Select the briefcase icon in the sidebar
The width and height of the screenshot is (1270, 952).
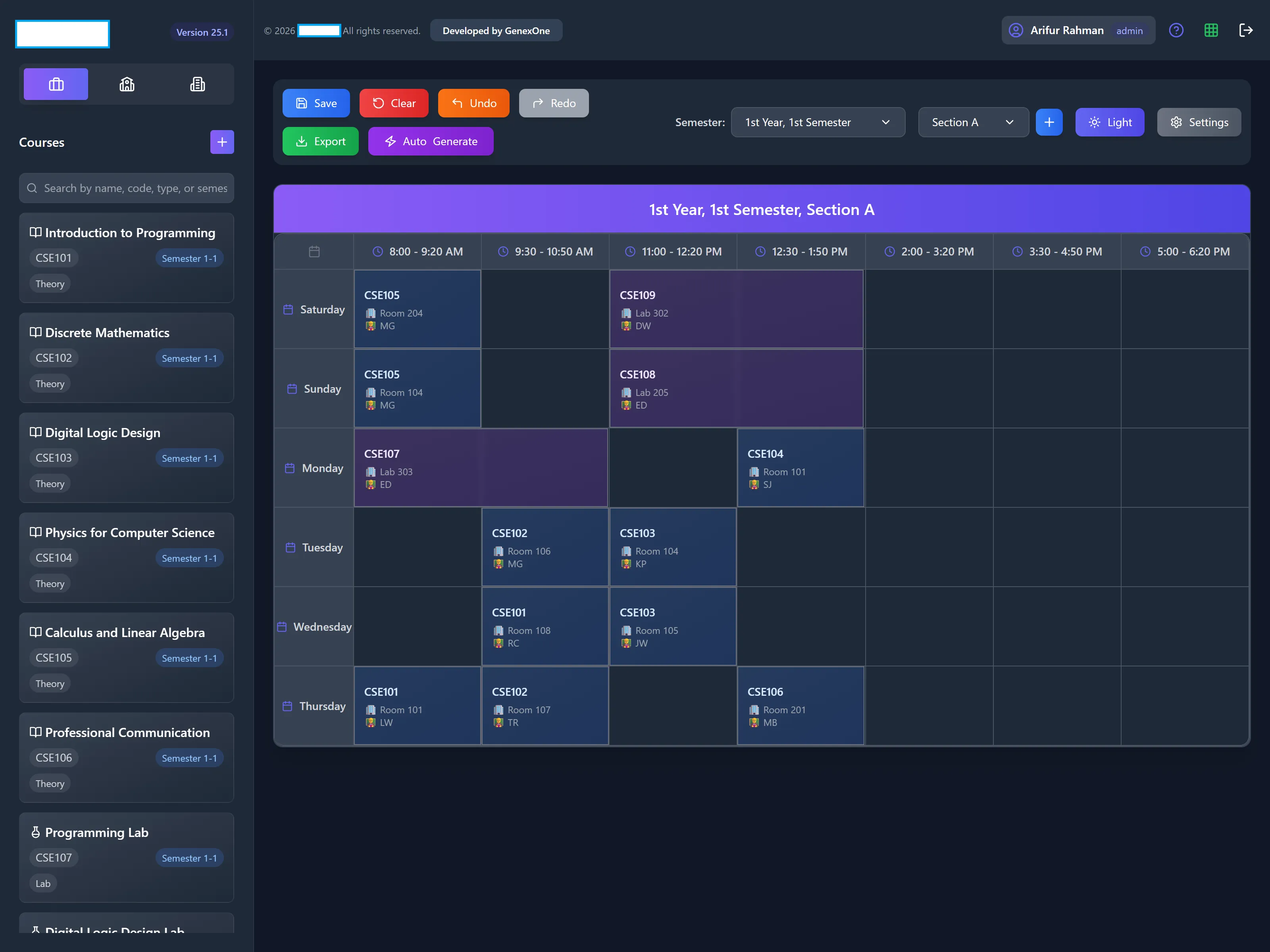click(56, 84)
